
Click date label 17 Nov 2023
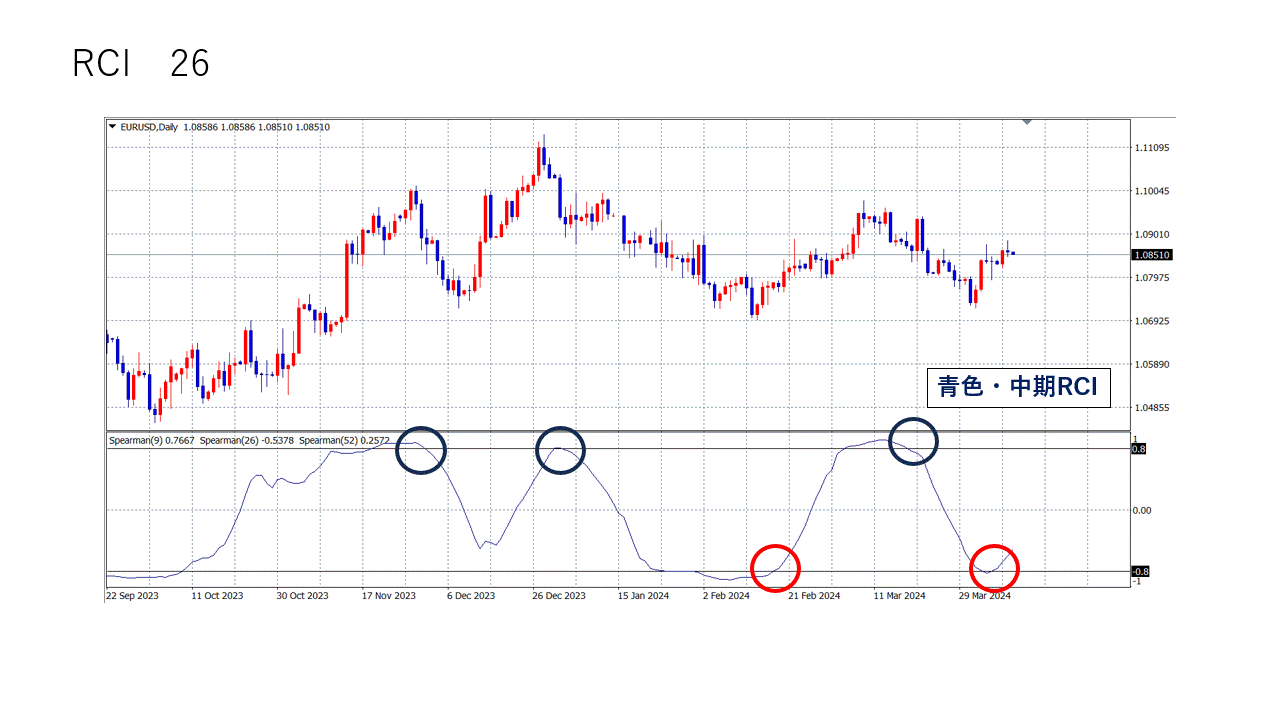tap(389, 595)
